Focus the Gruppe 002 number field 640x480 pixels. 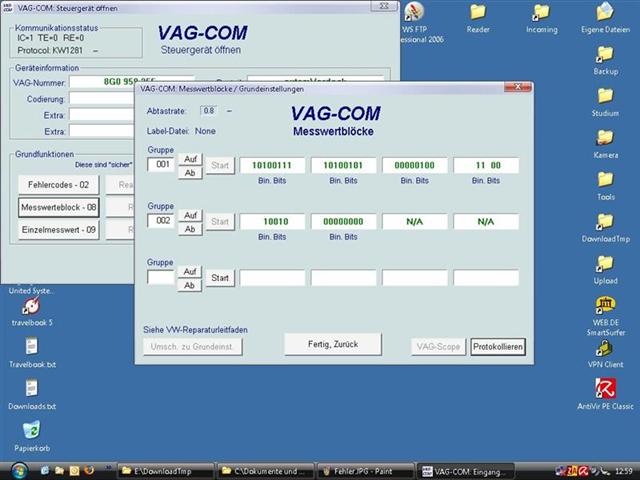pyautogui.click(x=161, y=220)
